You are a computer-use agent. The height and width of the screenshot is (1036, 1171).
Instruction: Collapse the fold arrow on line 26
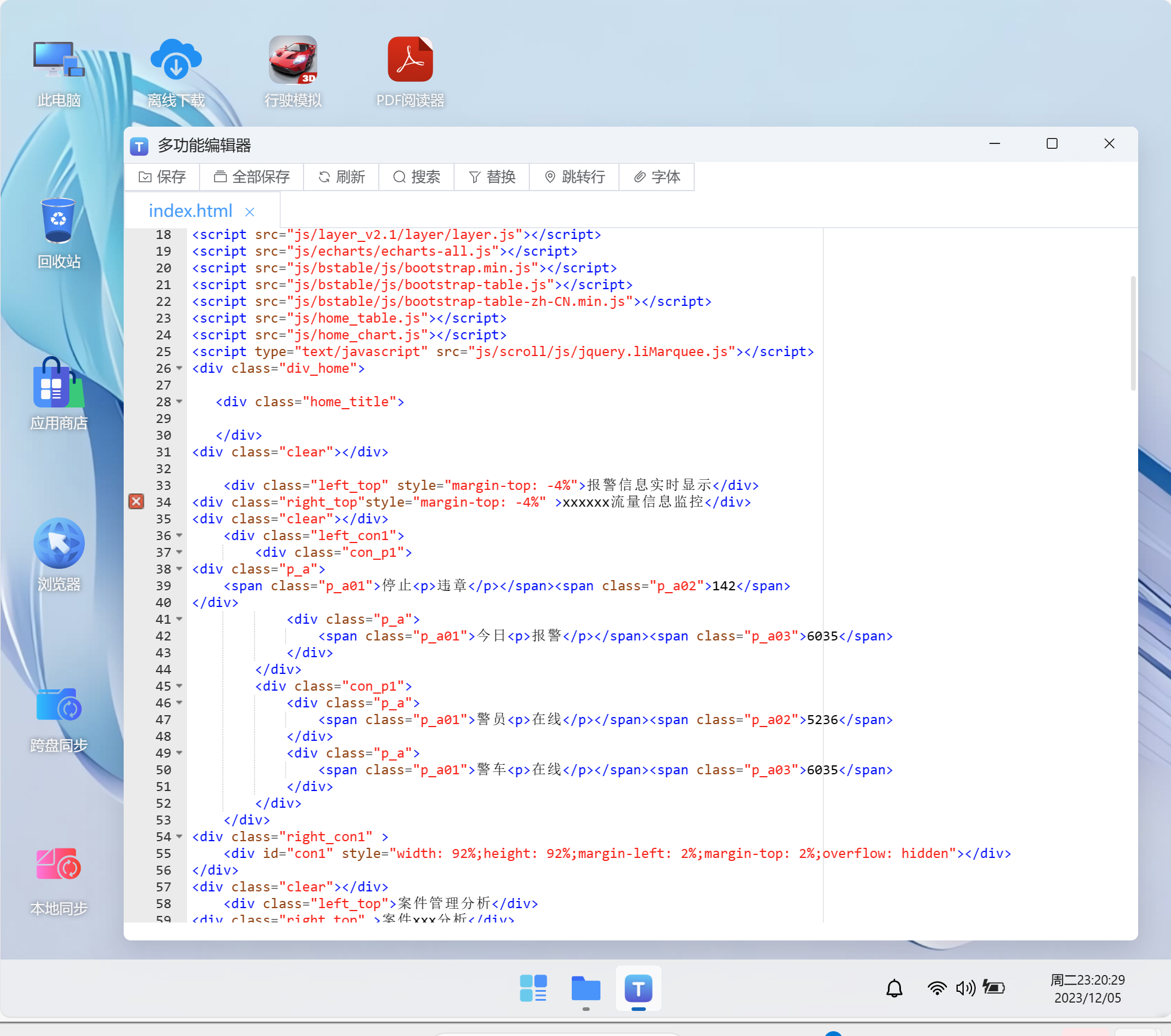(179, 368)
